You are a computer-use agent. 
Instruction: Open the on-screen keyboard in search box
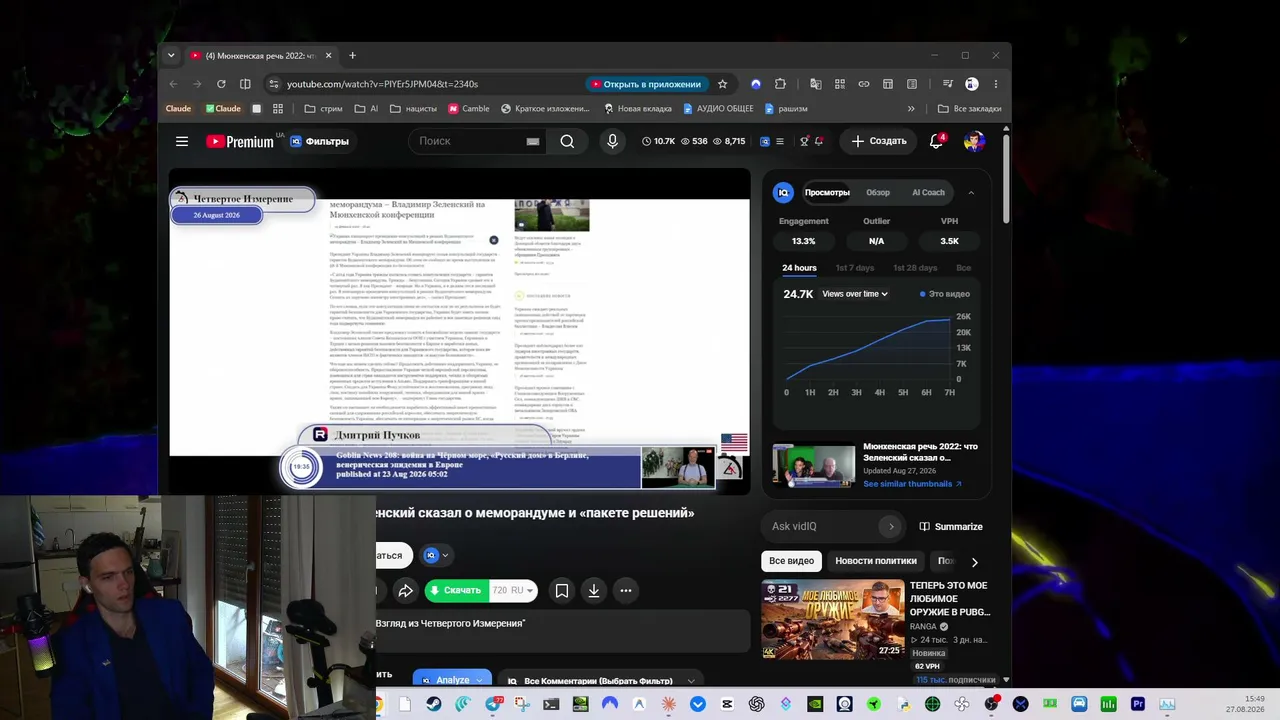[533, 142]
